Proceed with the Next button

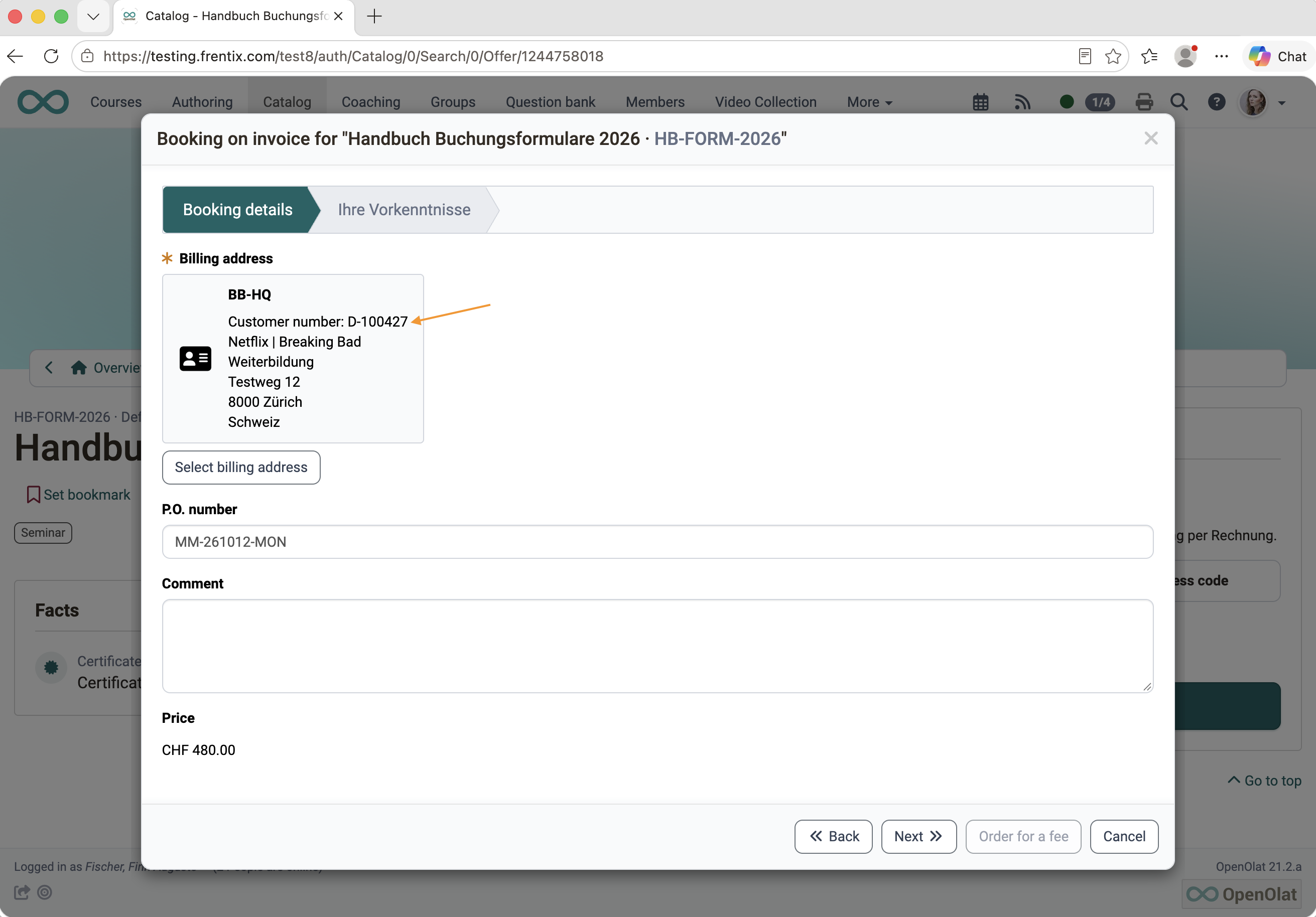tap(919, 836)
